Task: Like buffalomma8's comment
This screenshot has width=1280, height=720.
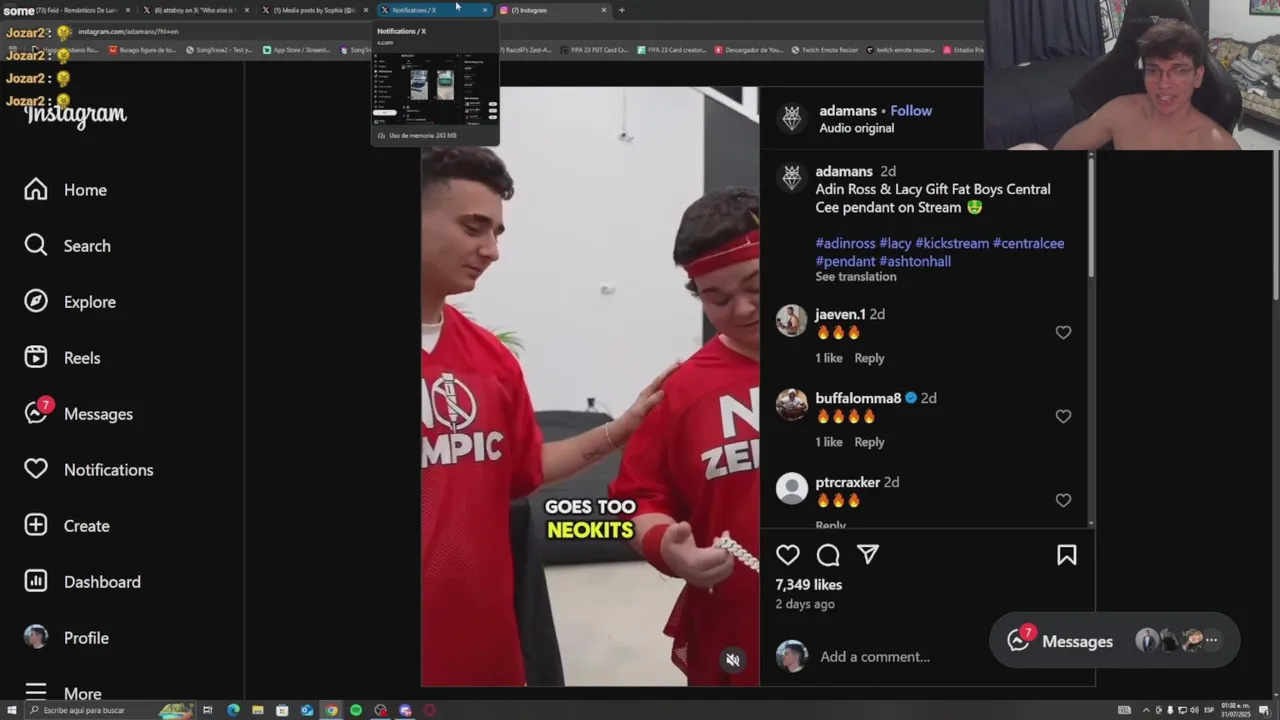Action: (1063, 417)
